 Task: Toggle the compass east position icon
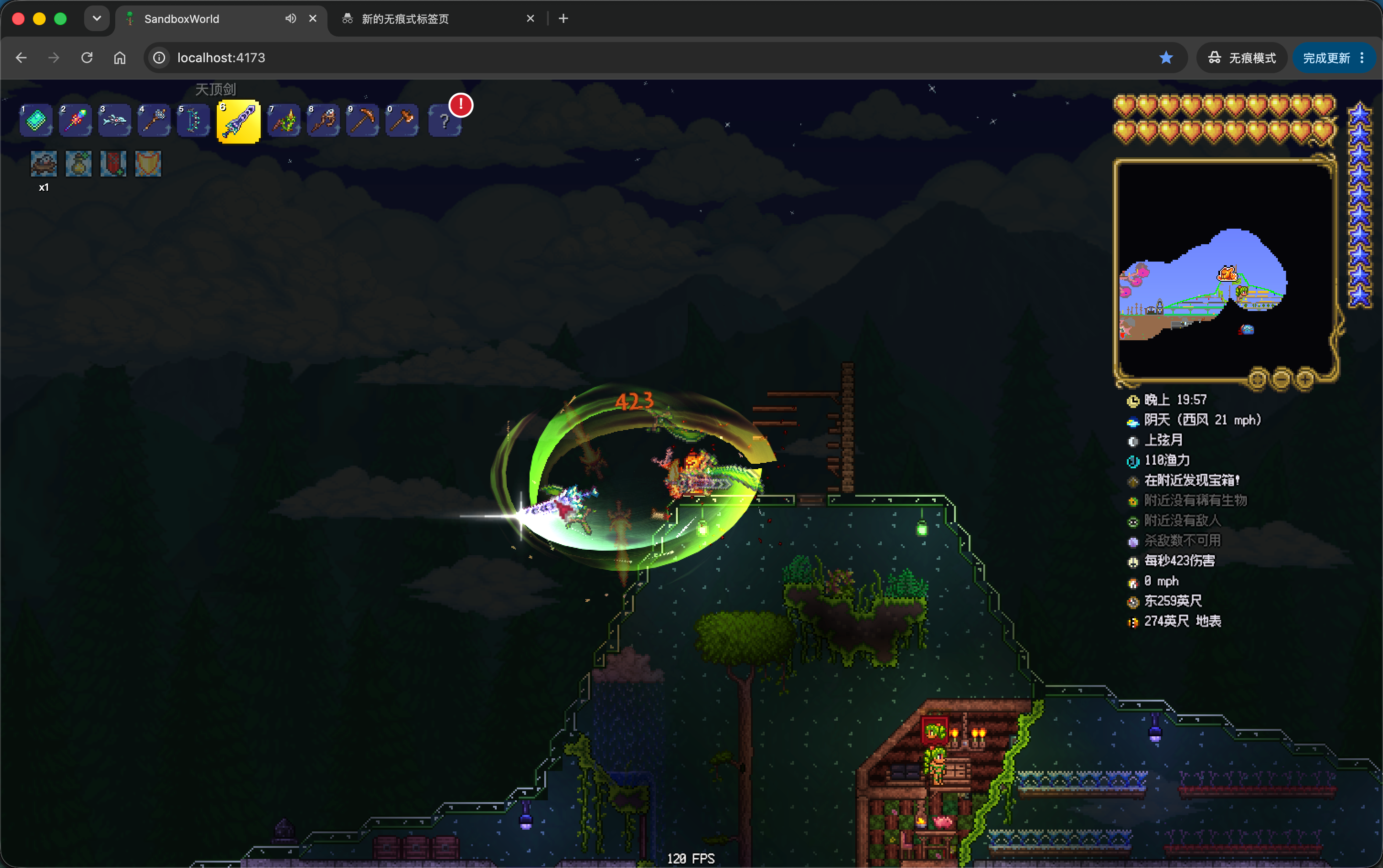click(x=1133, y=602)
